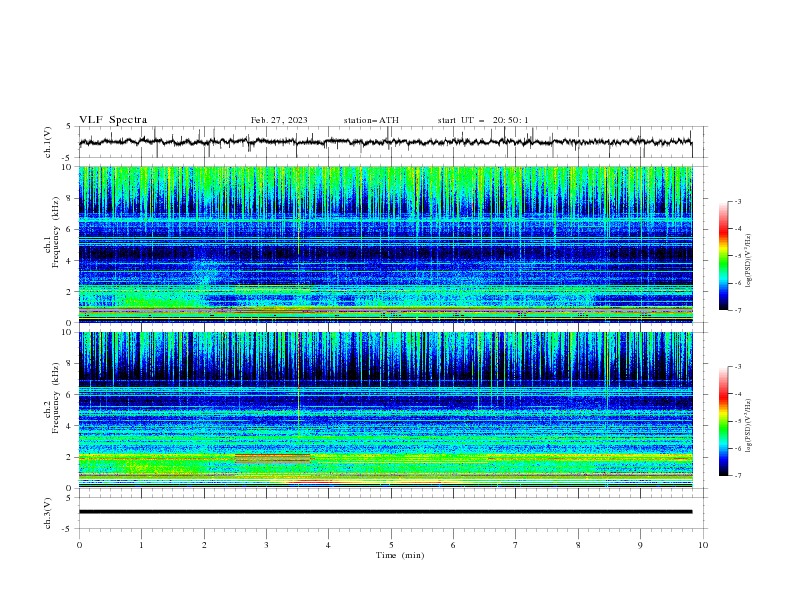Image resolution: width=792 pixels, height=612 pixels.
Task: Click the 'start UT = 20:50:1' label
Action: point(483,120)
